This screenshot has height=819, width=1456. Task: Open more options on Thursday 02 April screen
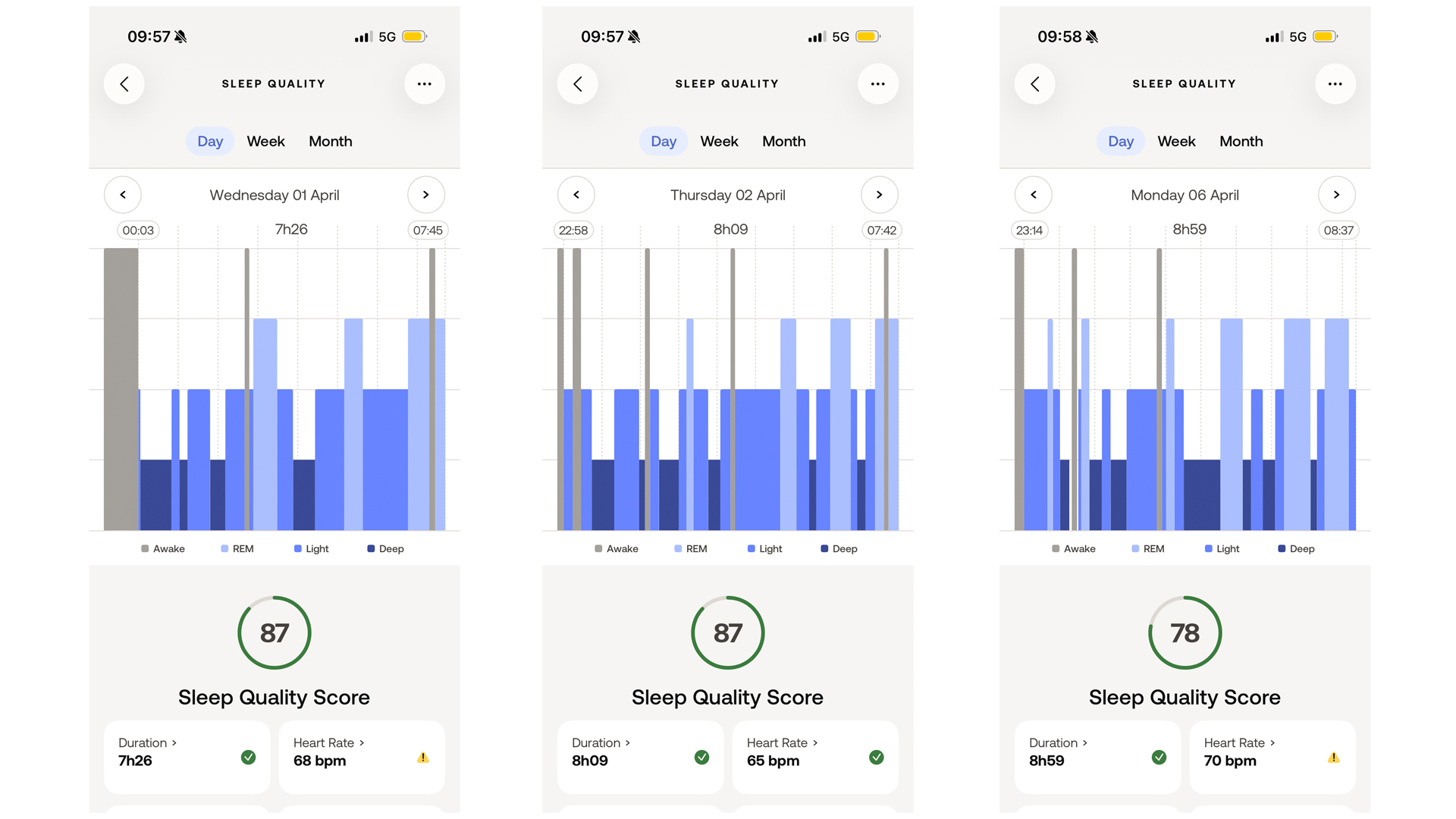tap(878, 84)
